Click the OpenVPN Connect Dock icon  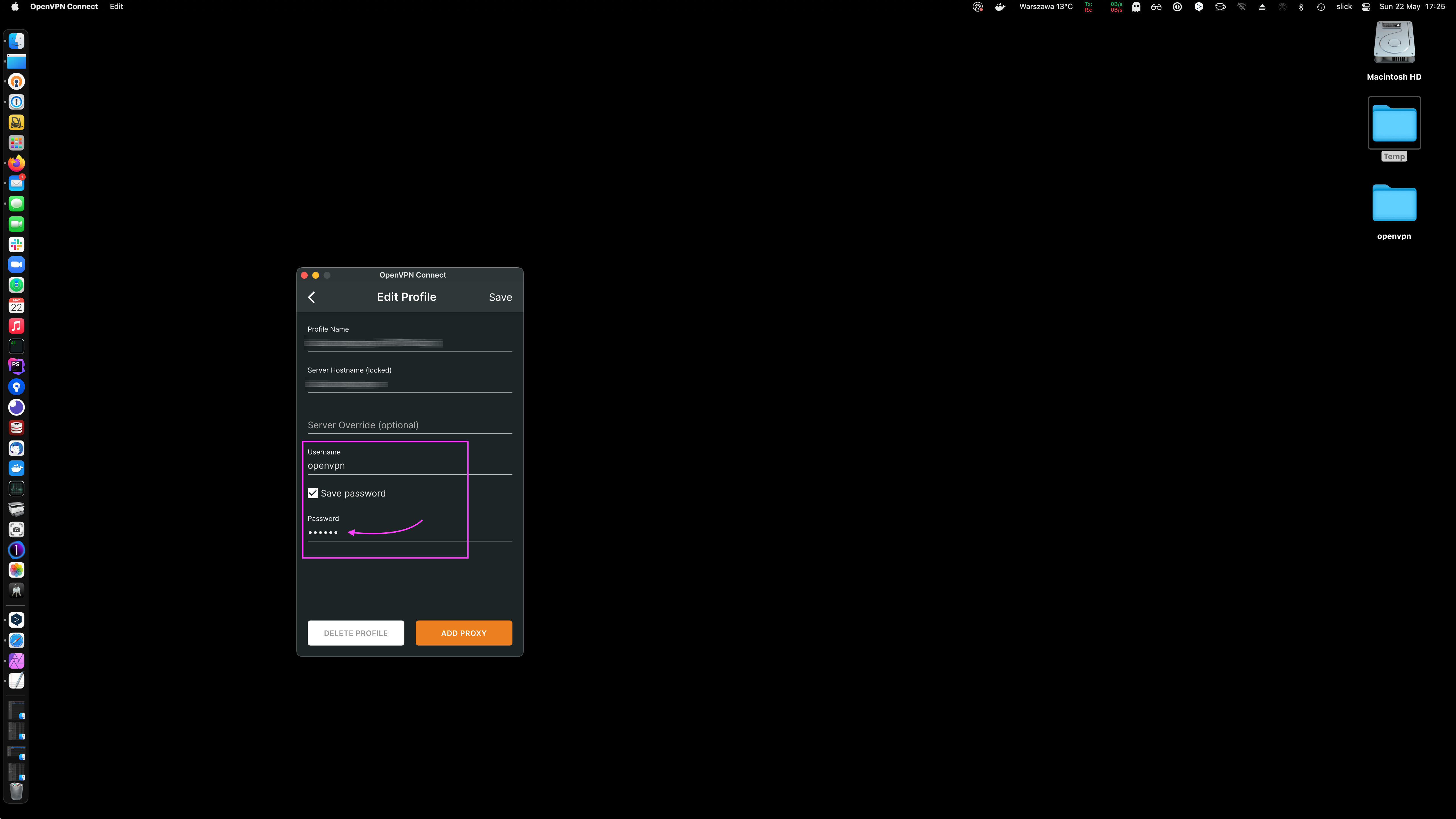coord(16,81)
